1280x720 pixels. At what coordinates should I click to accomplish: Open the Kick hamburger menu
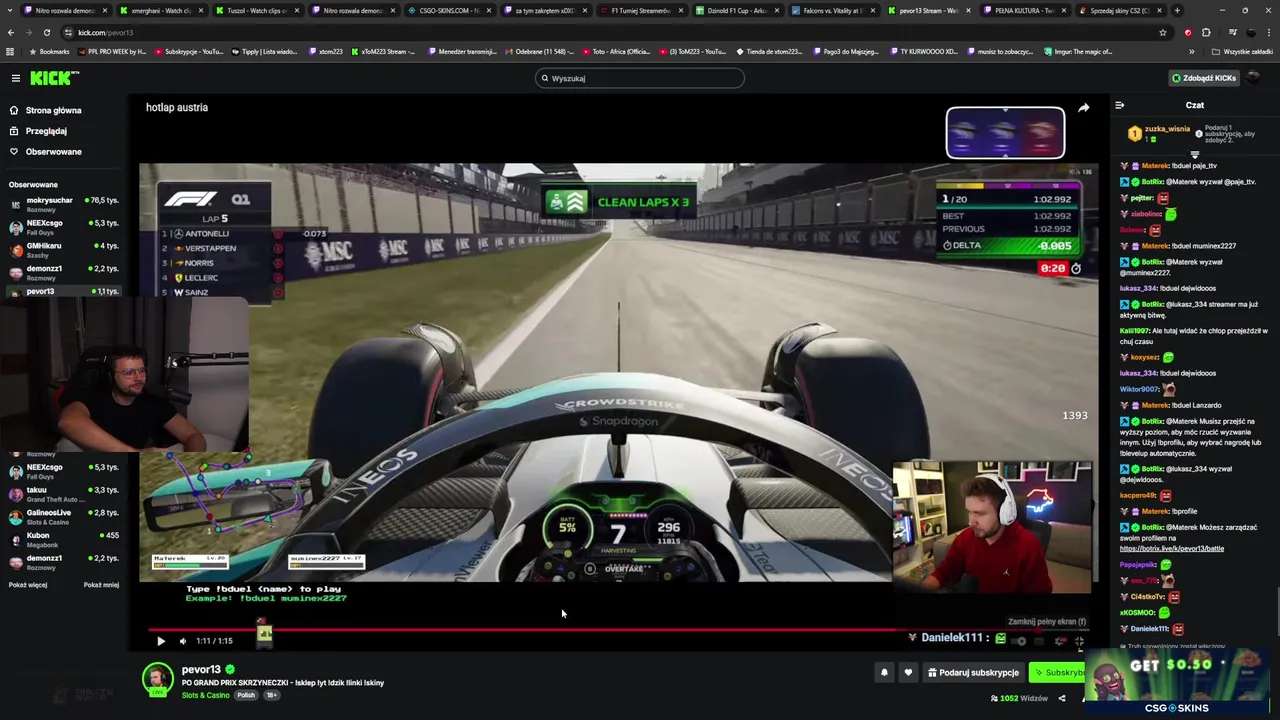pos(15,78)
